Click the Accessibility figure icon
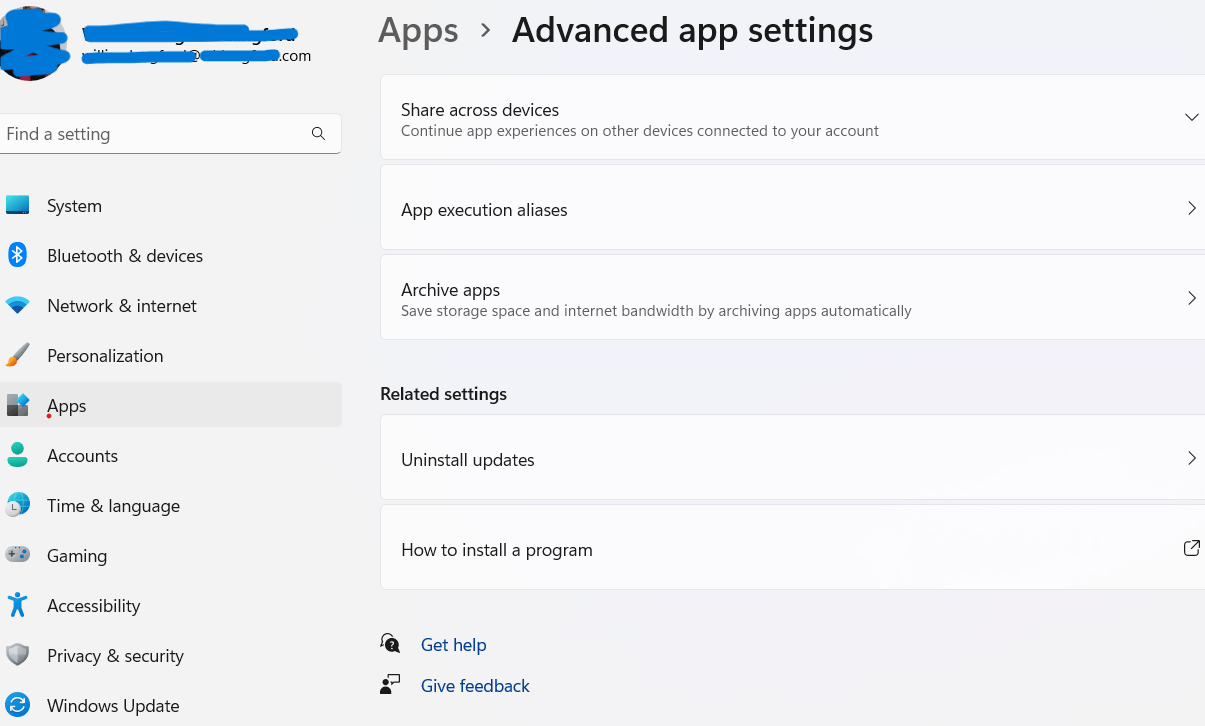1205x726 pixels. [17, 605]
